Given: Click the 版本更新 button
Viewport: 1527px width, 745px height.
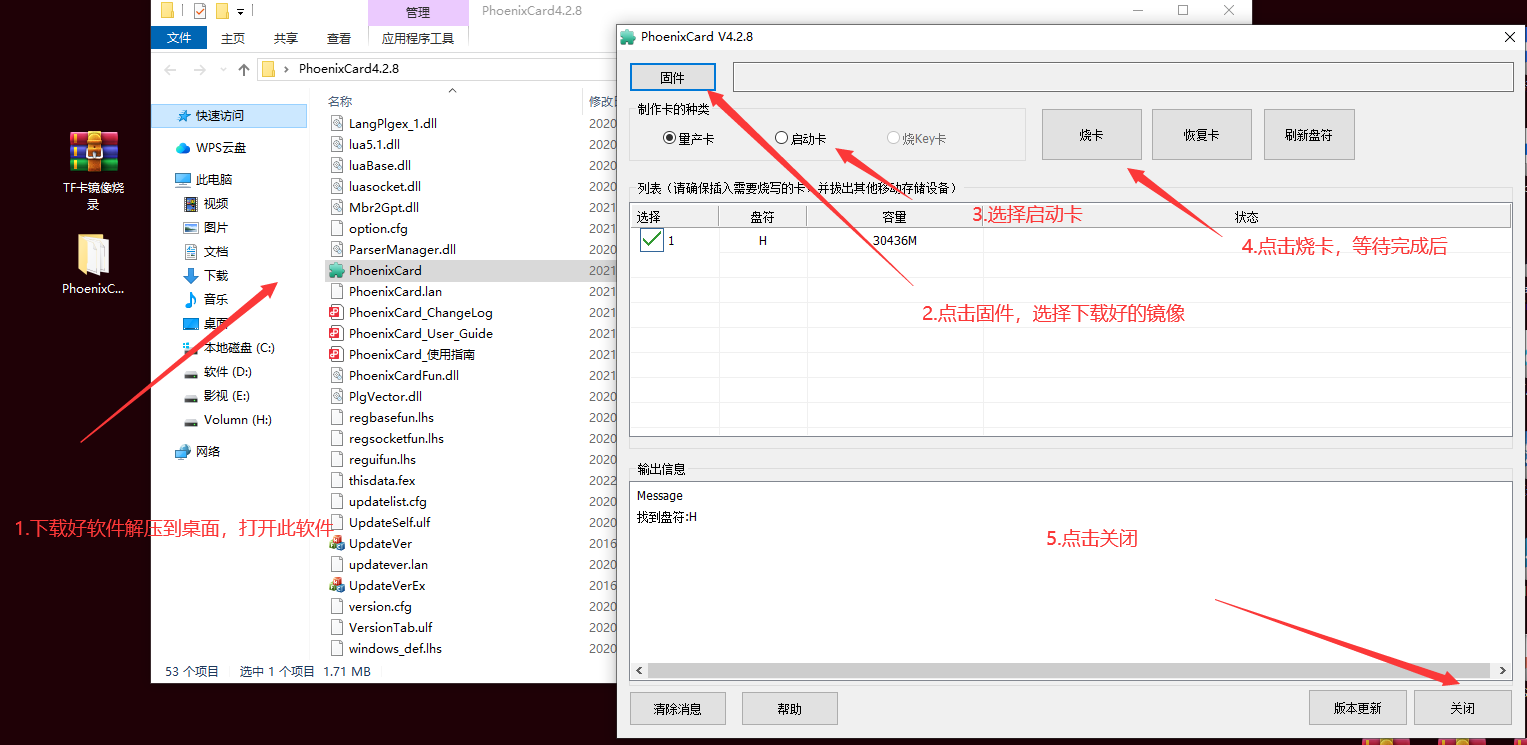Looking at the screenshot, I should point(1357,707).
